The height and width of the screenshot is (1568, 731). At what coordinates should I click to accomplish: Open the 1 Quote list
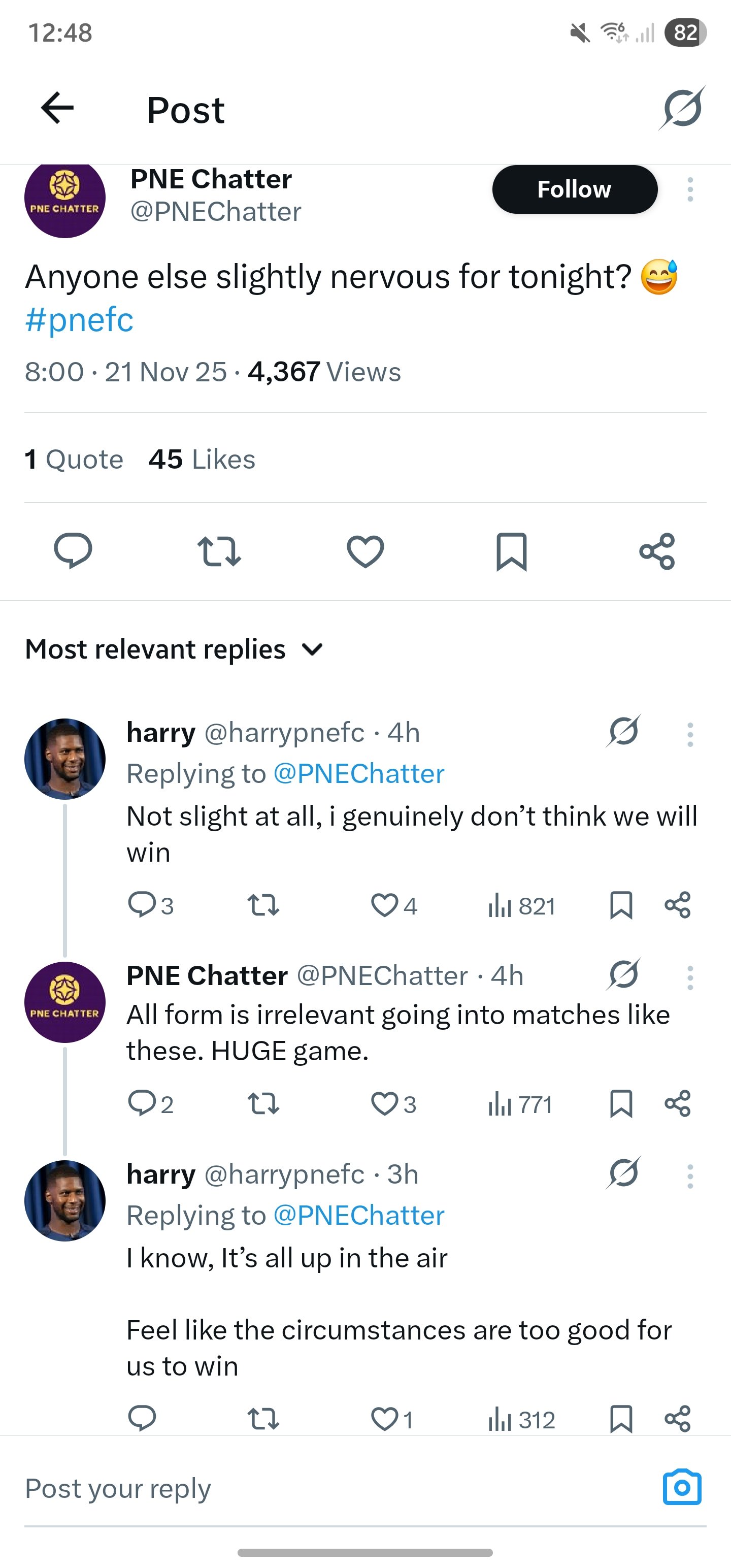click(x=74, y=459)
